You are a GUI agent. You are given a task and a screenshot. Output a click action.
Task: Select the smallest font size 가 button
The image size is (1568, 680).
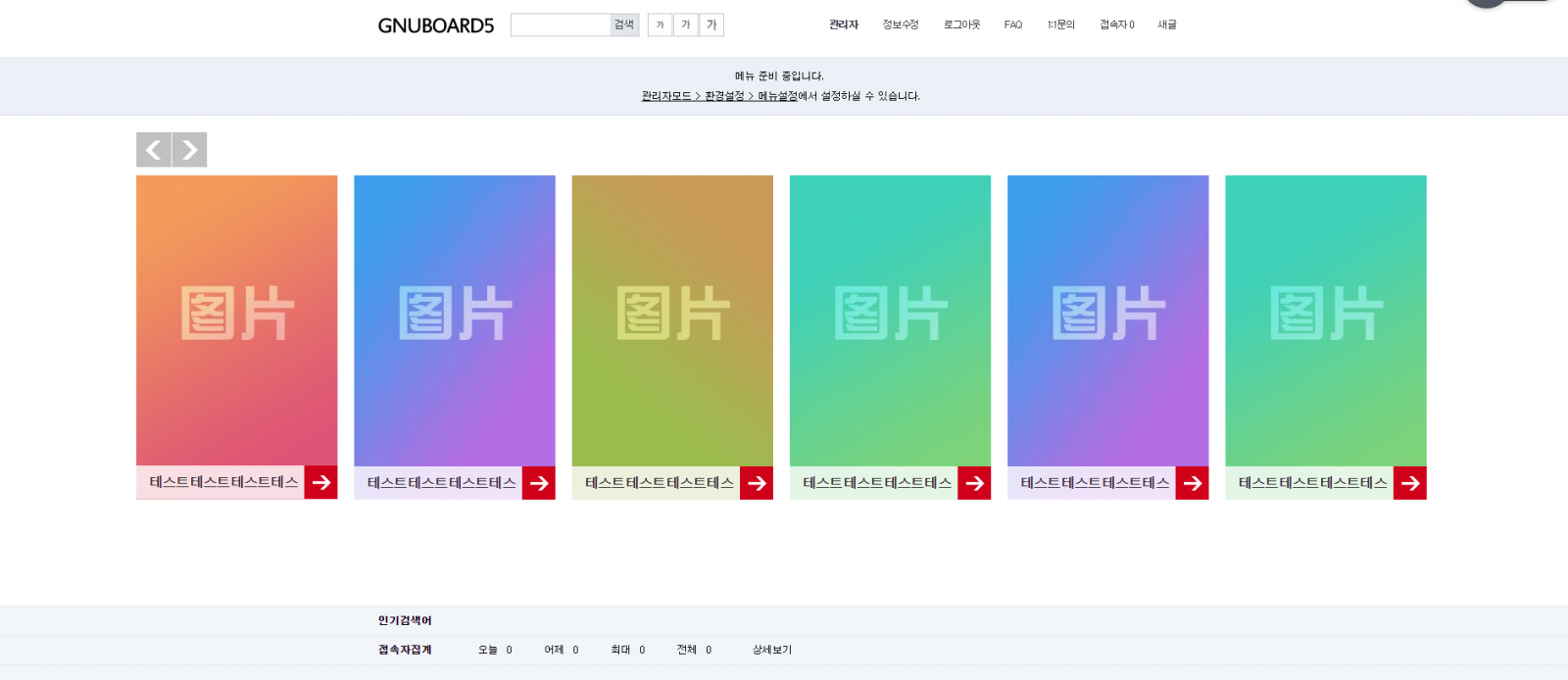point(660,25)
